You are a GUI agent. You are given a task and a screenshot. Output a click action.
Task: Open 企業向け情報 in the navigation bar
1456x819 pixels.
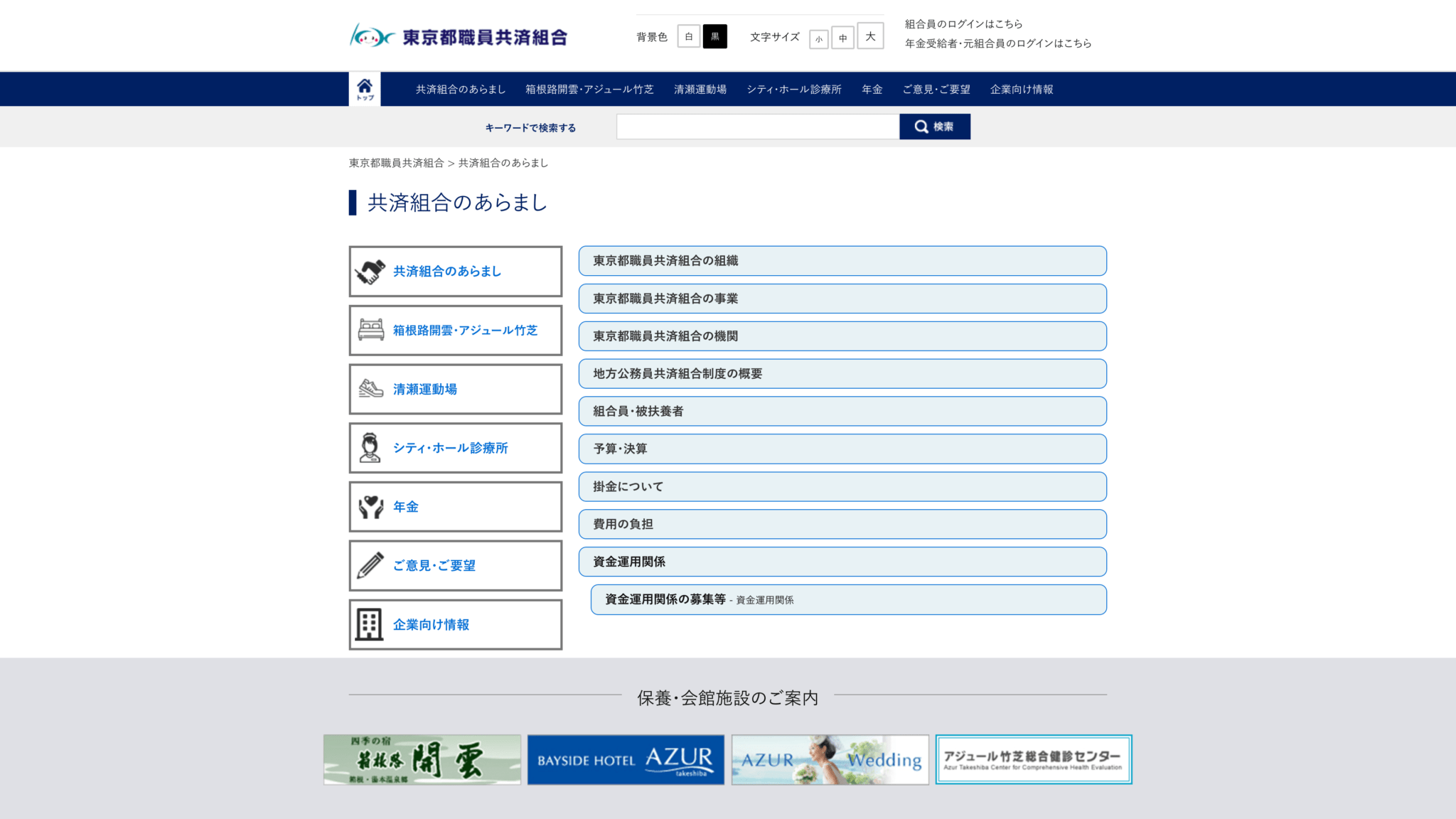pyautogui.click(x=1021, y=90)
